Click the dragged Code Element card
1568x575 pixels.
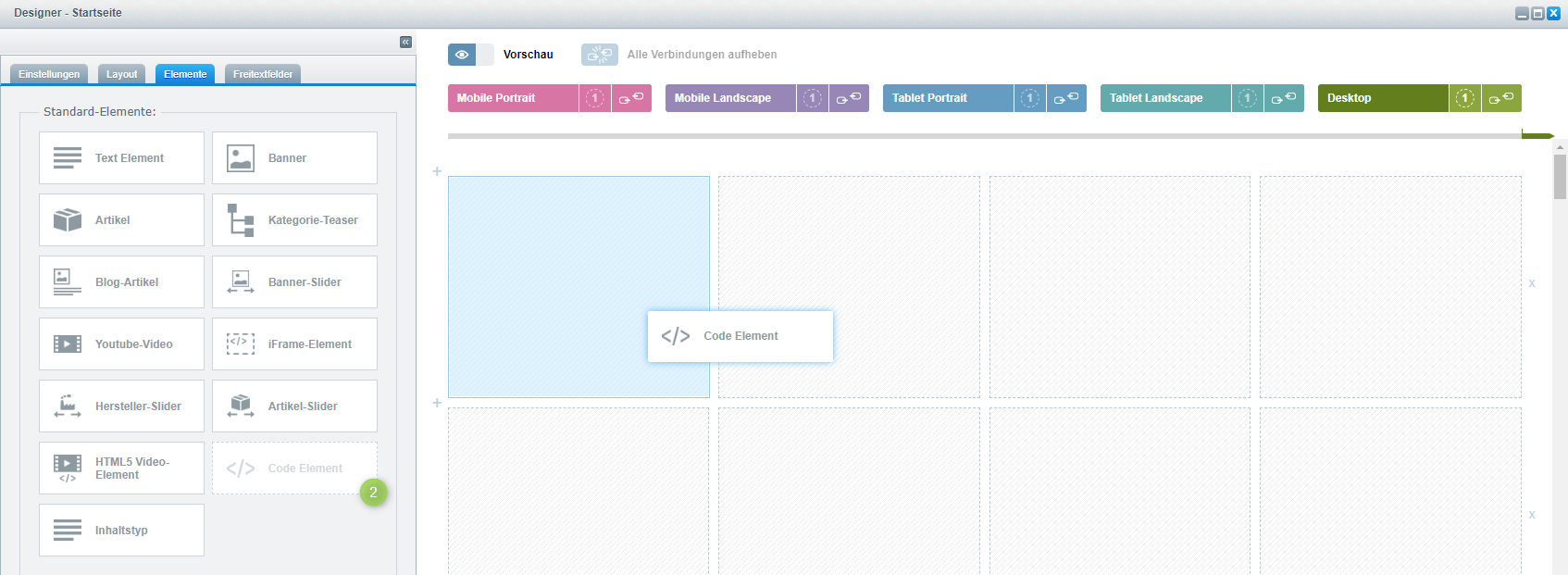740,336
